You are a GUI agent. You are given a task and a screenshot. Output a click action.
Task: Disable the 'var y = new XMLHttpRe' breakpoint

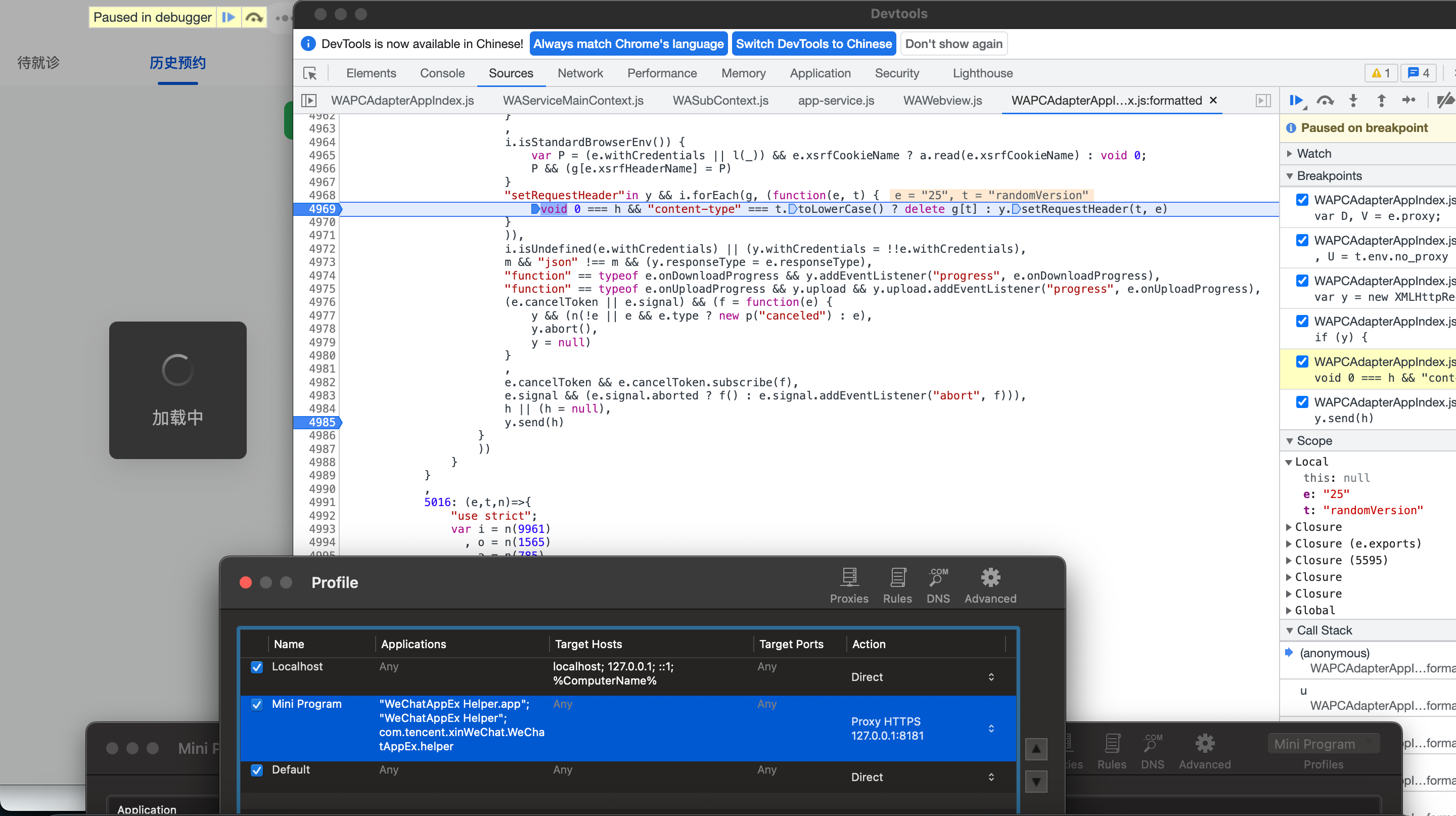(x=1302, y=280)
